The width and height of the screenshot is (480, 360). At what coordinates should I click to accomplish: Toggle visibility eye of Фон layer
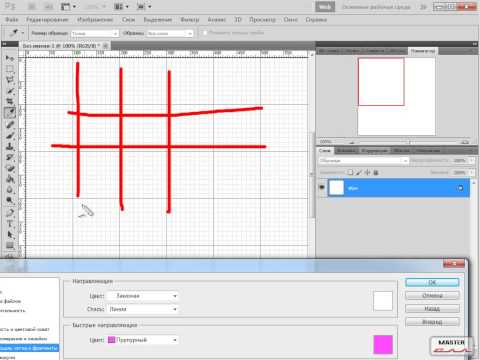coord(322,188)
